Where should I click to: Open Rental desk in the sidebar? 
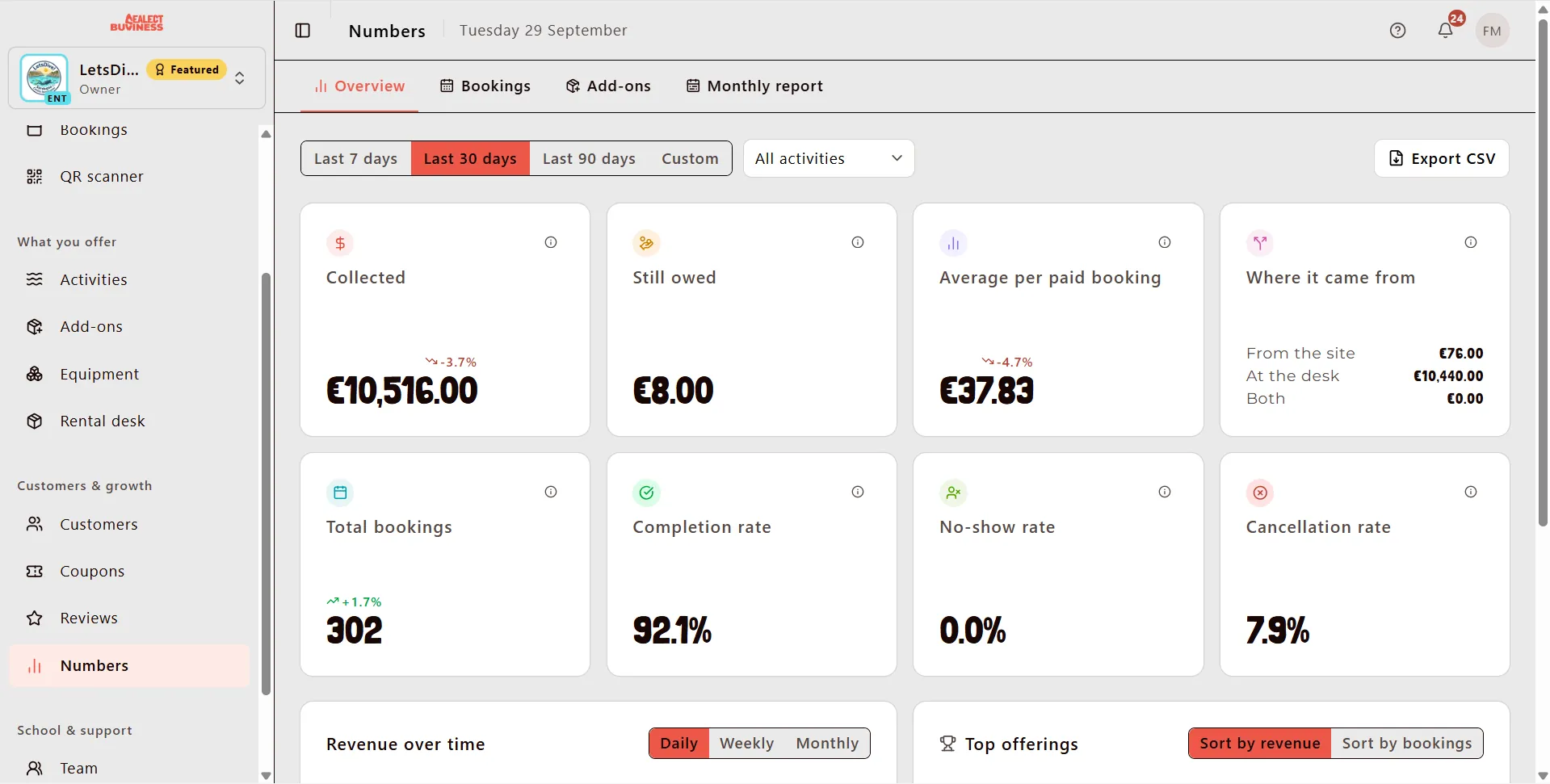[129, 421]
